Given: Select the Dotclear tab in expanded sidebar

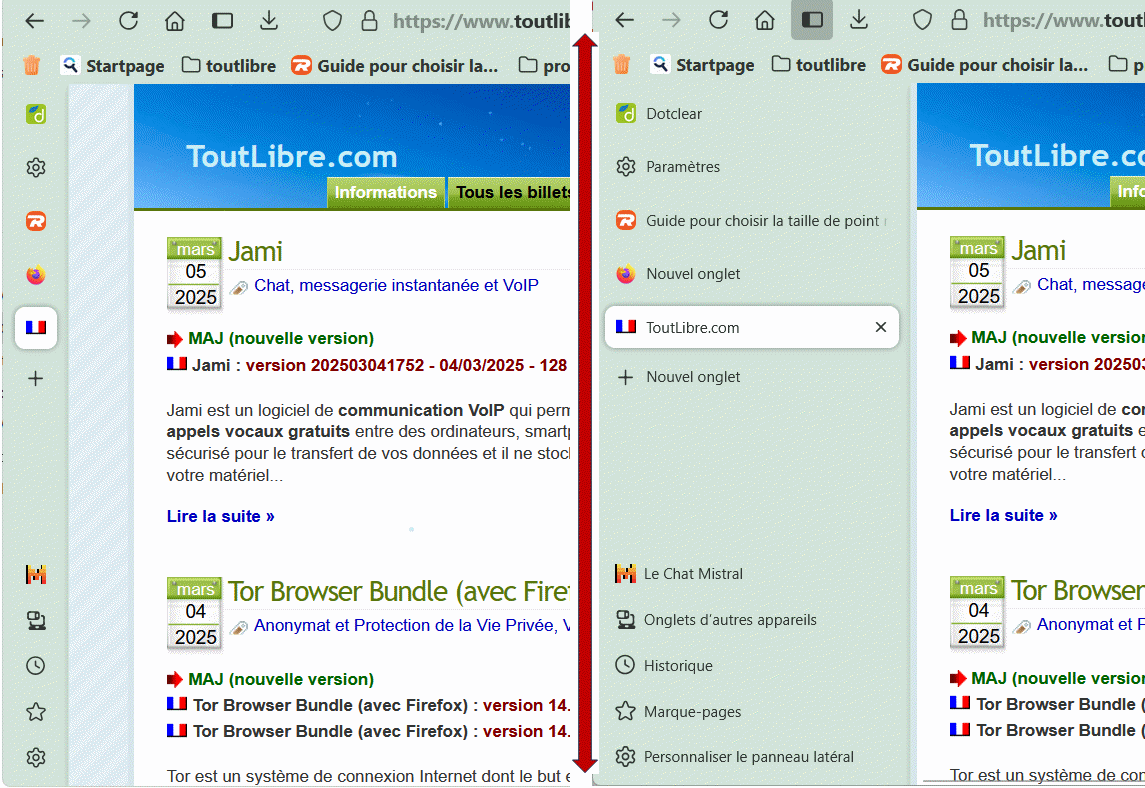Looking at the screenshot, I should coord(752,114).
